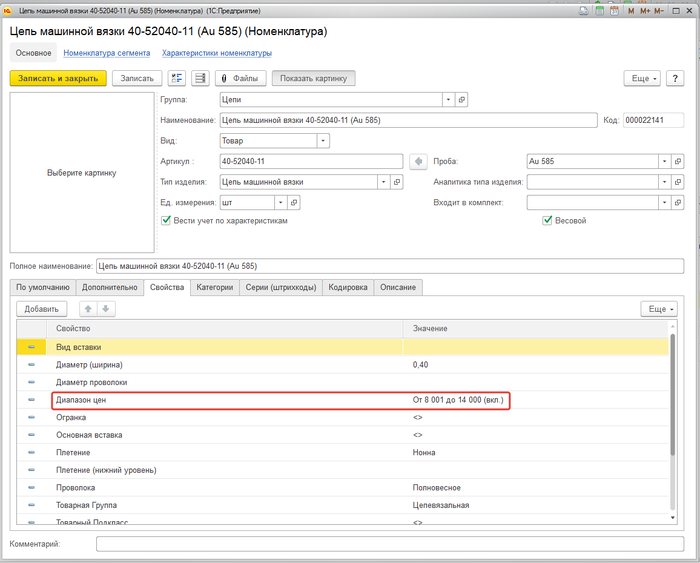The height and width of the screenshot is (563, 700).
Task: Click the properties table vertical scrollbar
Action: tap(672, 420)
